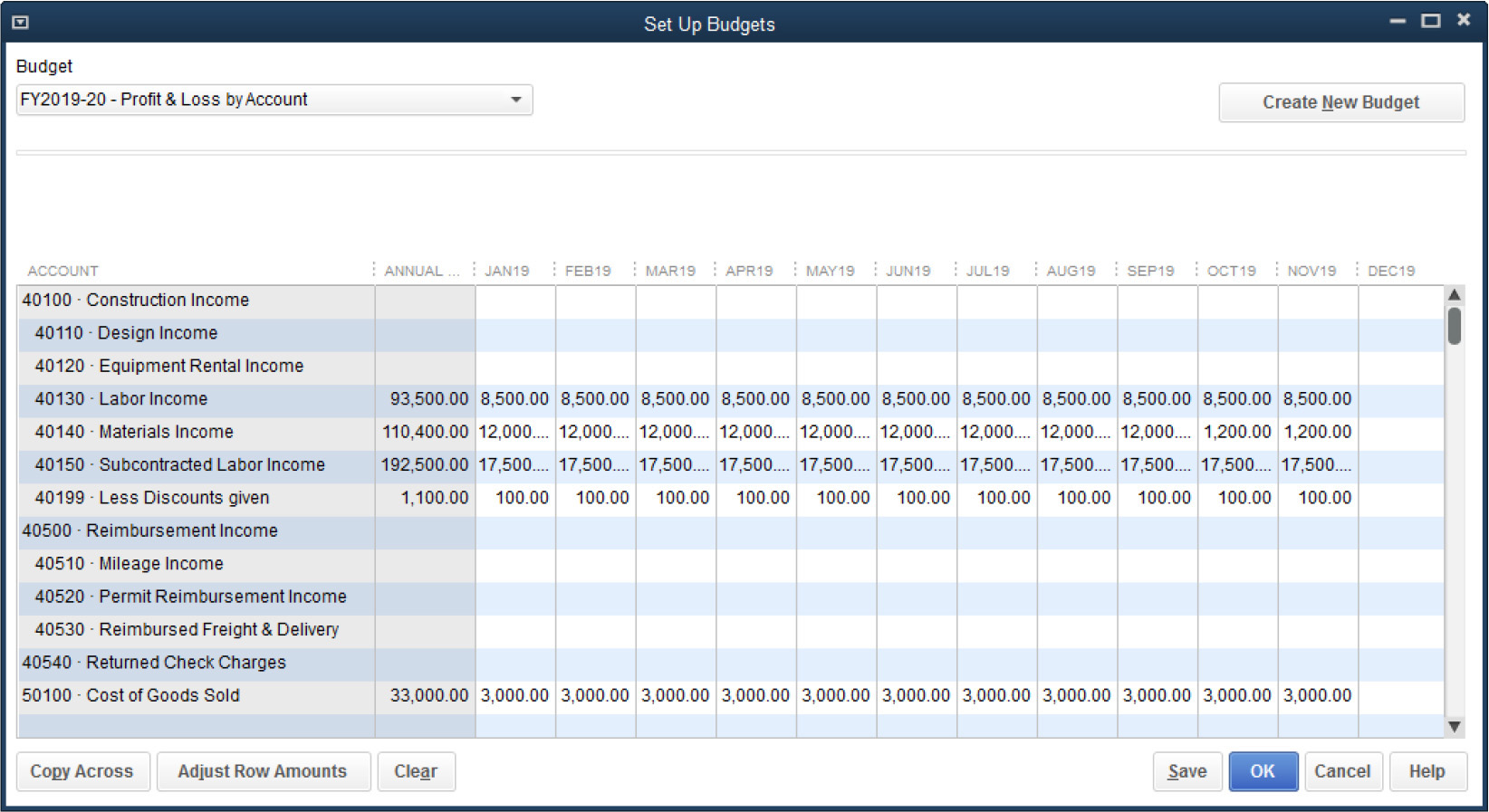The width and height of the screenshot is (1489, 812).
Task: Click Subcontracted Labor Income JAN19 cell
Action: (x=515, y=465)
